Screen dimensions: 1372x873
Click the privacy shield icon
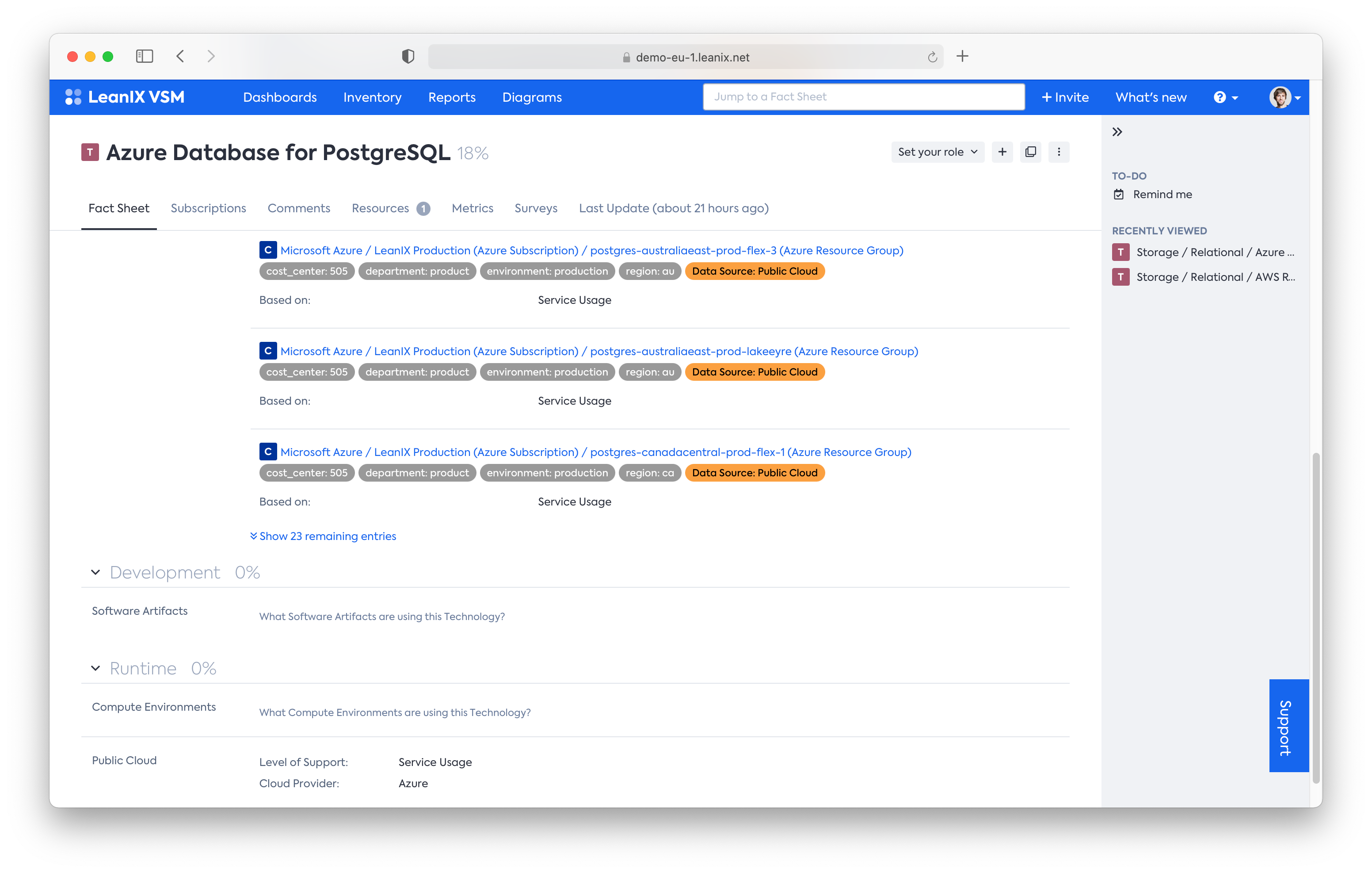408,57
